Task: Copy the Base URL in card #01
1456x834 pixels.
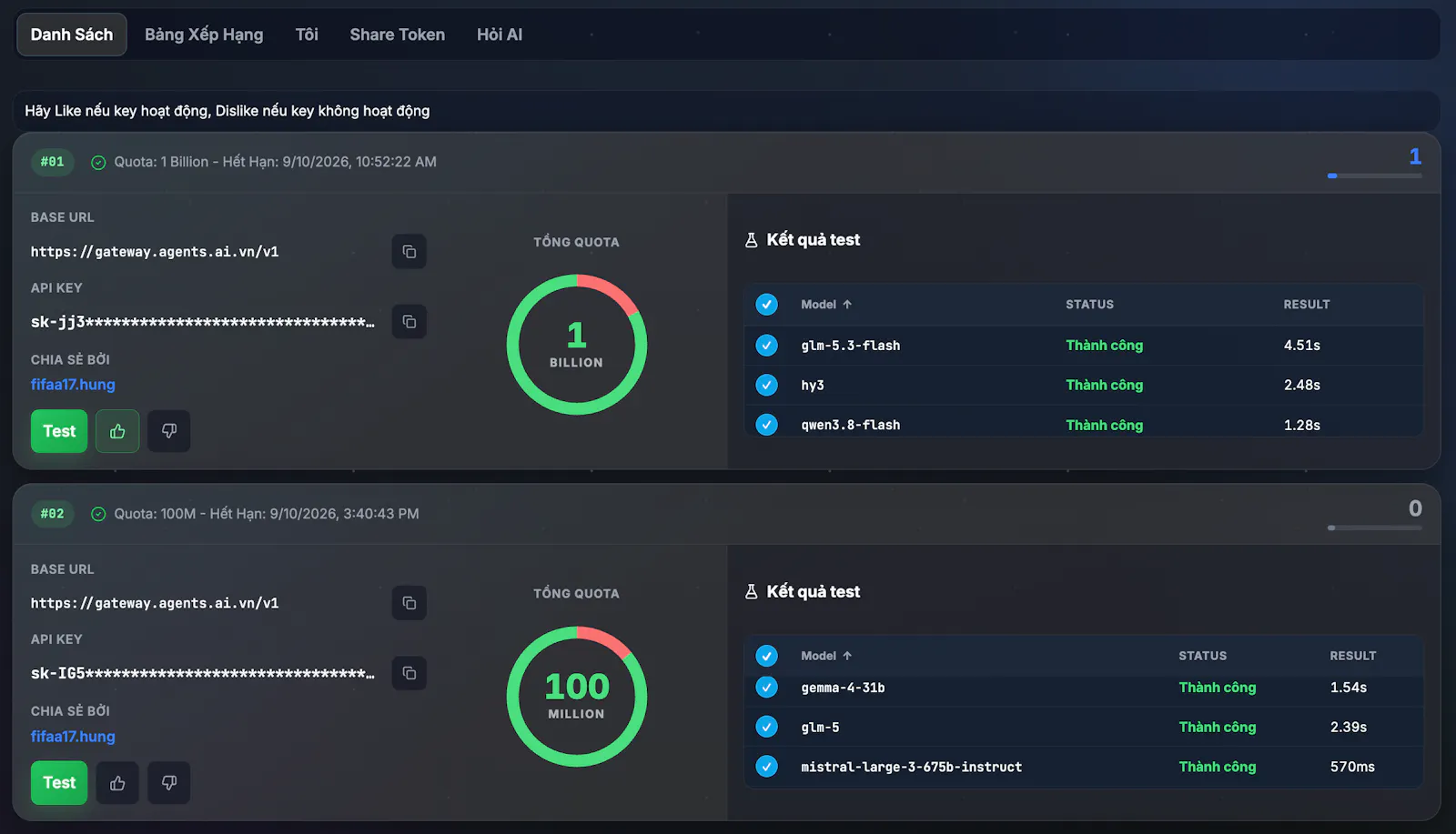Action: click(409, 252)
